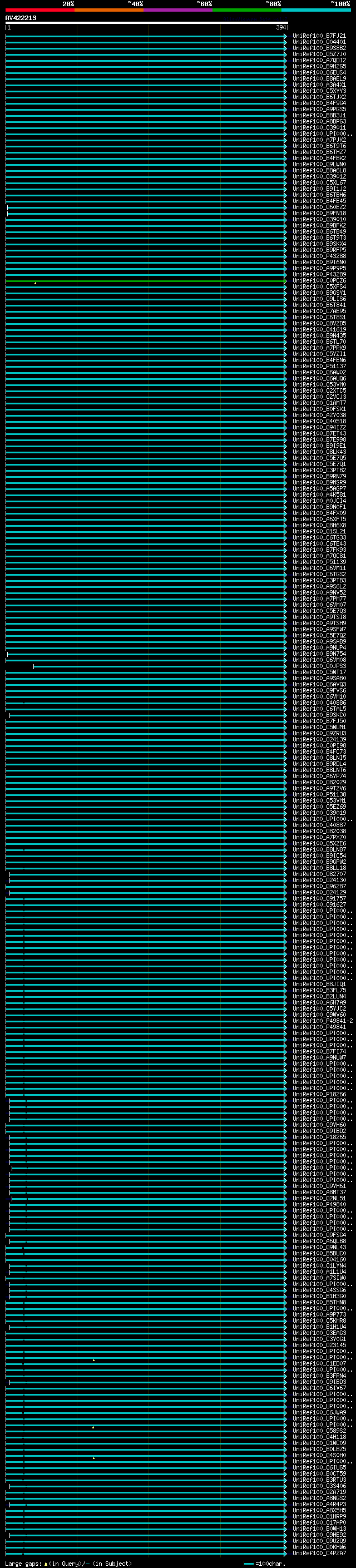Select hit UniRef100_B4F9G4

point(319,103)
